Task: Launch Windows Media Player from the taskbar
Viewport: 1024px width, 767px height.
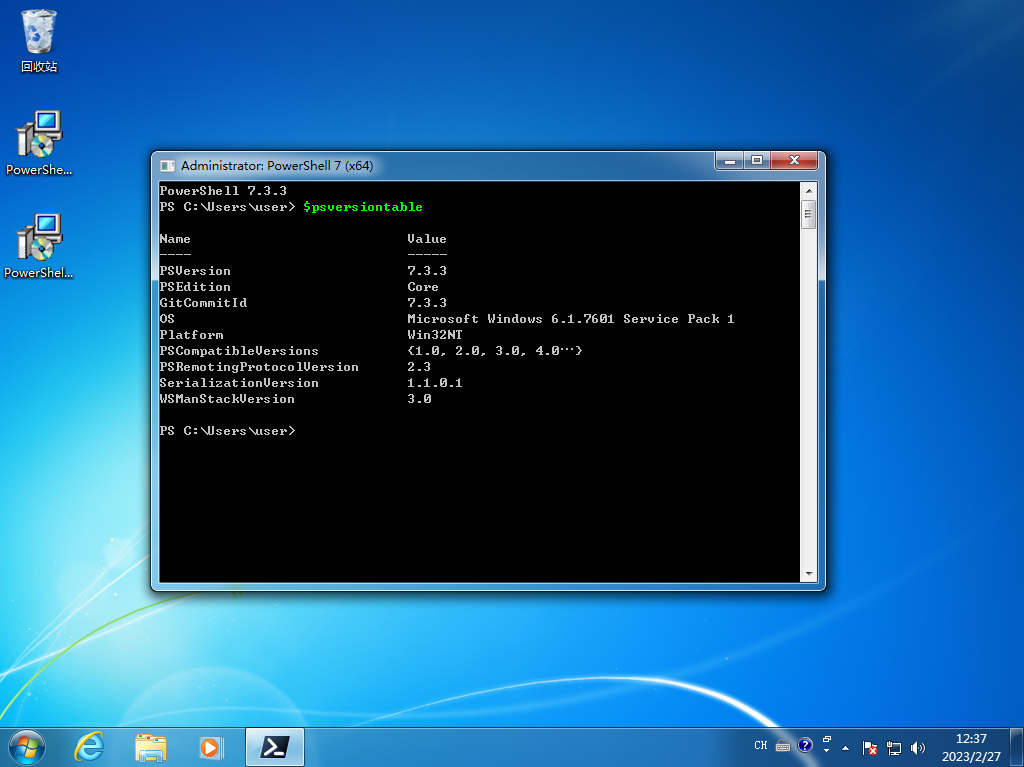Action: [x=212, y=747]
